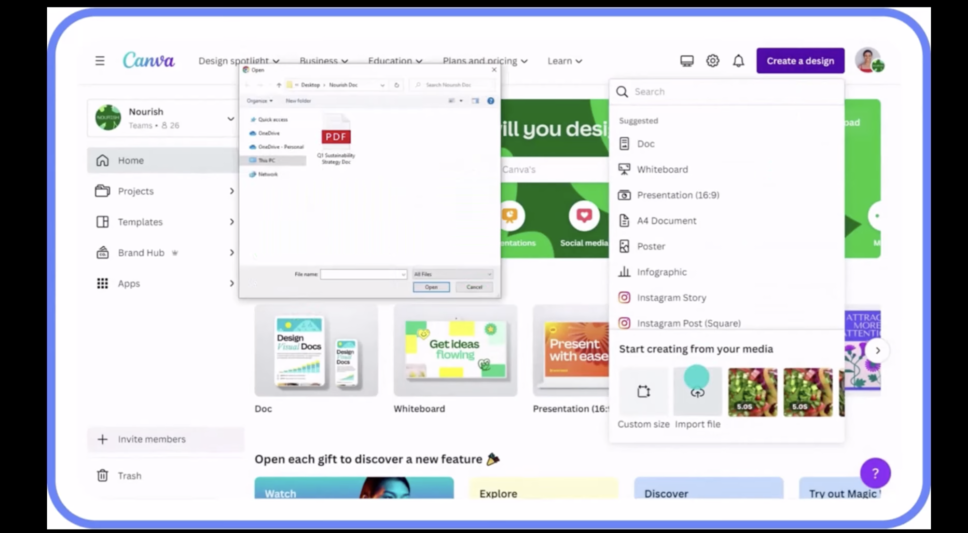Click the Discover gift card
The width and height of the screenshot is (968, 533).
pos(709,488)
